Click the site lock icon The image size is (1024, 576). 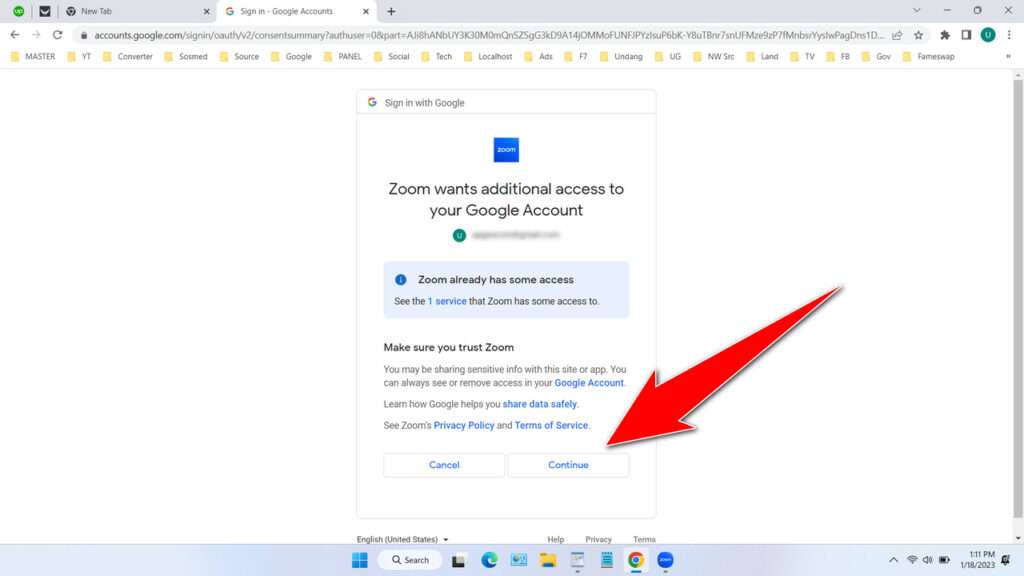tap(84, 35)
